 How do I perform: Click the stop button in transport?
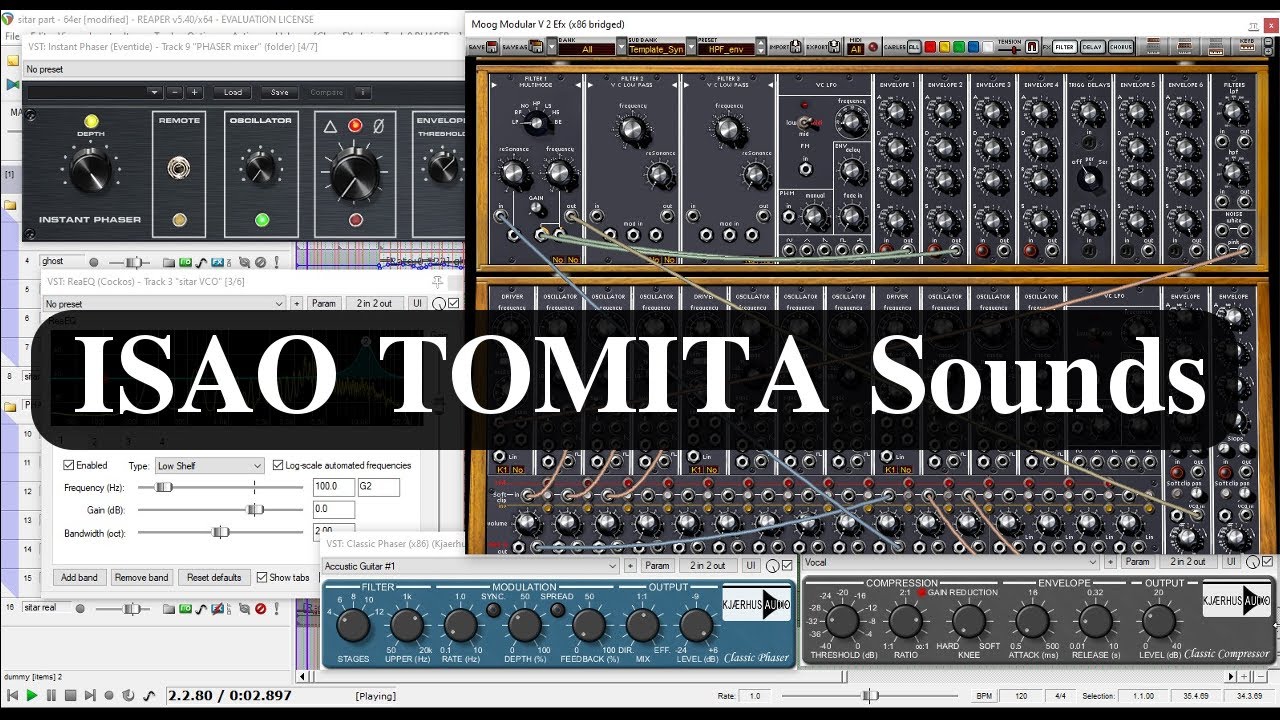click(x=70, y=695)
